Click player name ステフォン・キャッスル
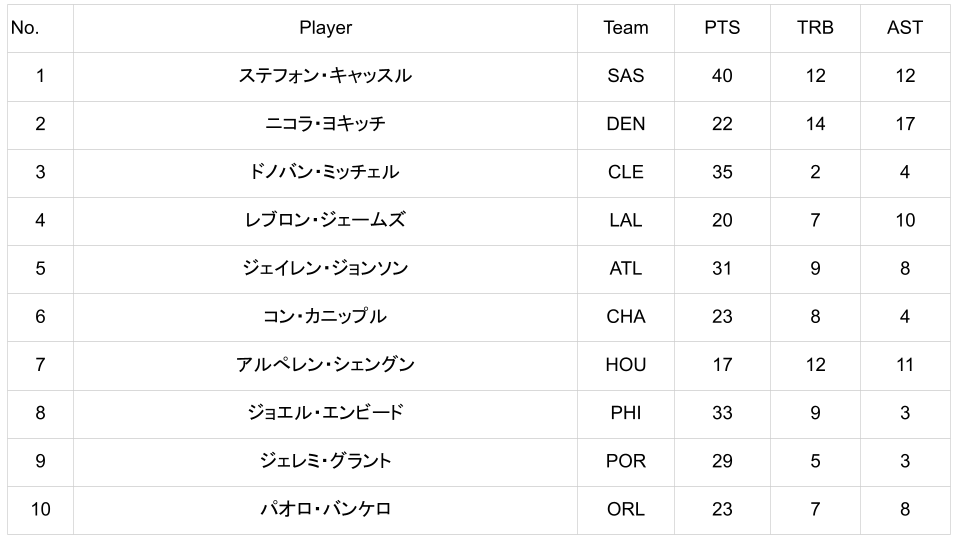 click(x=325, y=76)
